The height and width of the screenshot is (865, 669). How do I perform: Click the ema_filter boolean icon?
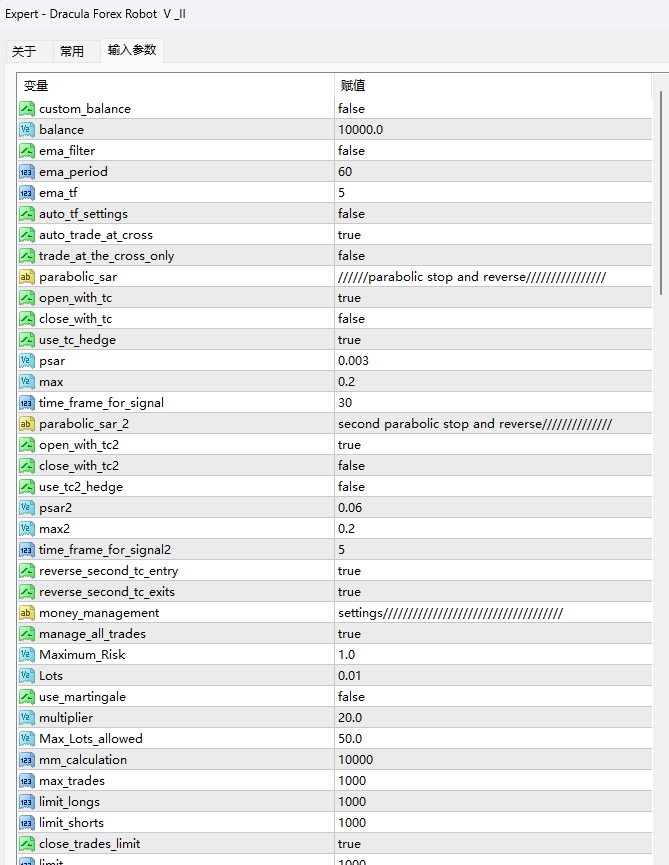[x=27, y=151]
